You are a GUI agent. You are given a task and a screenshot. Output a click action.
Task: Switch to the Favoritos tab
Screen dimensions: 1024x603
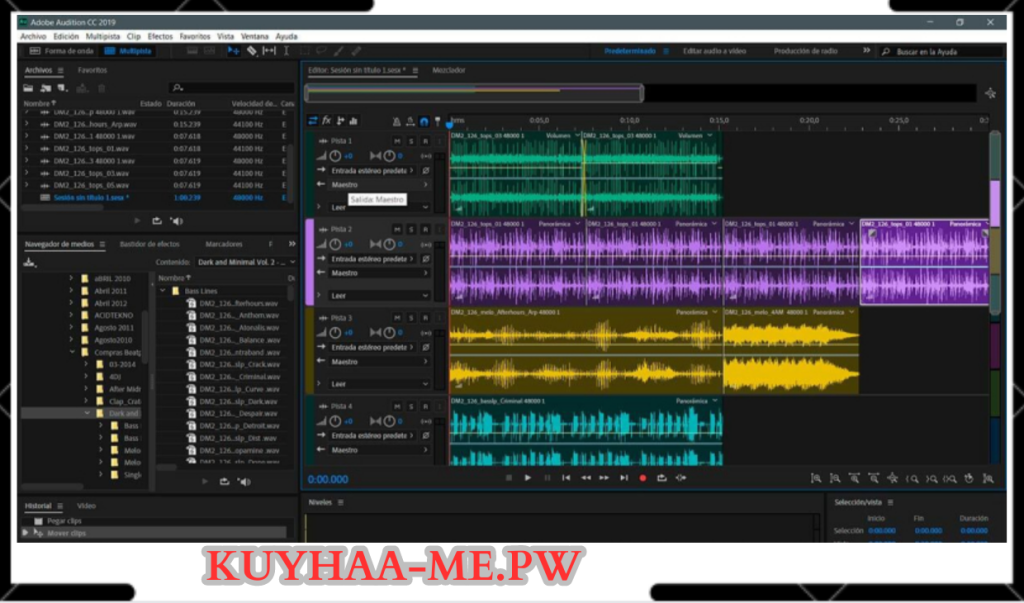pyautogui.click(x=92, y=70)
